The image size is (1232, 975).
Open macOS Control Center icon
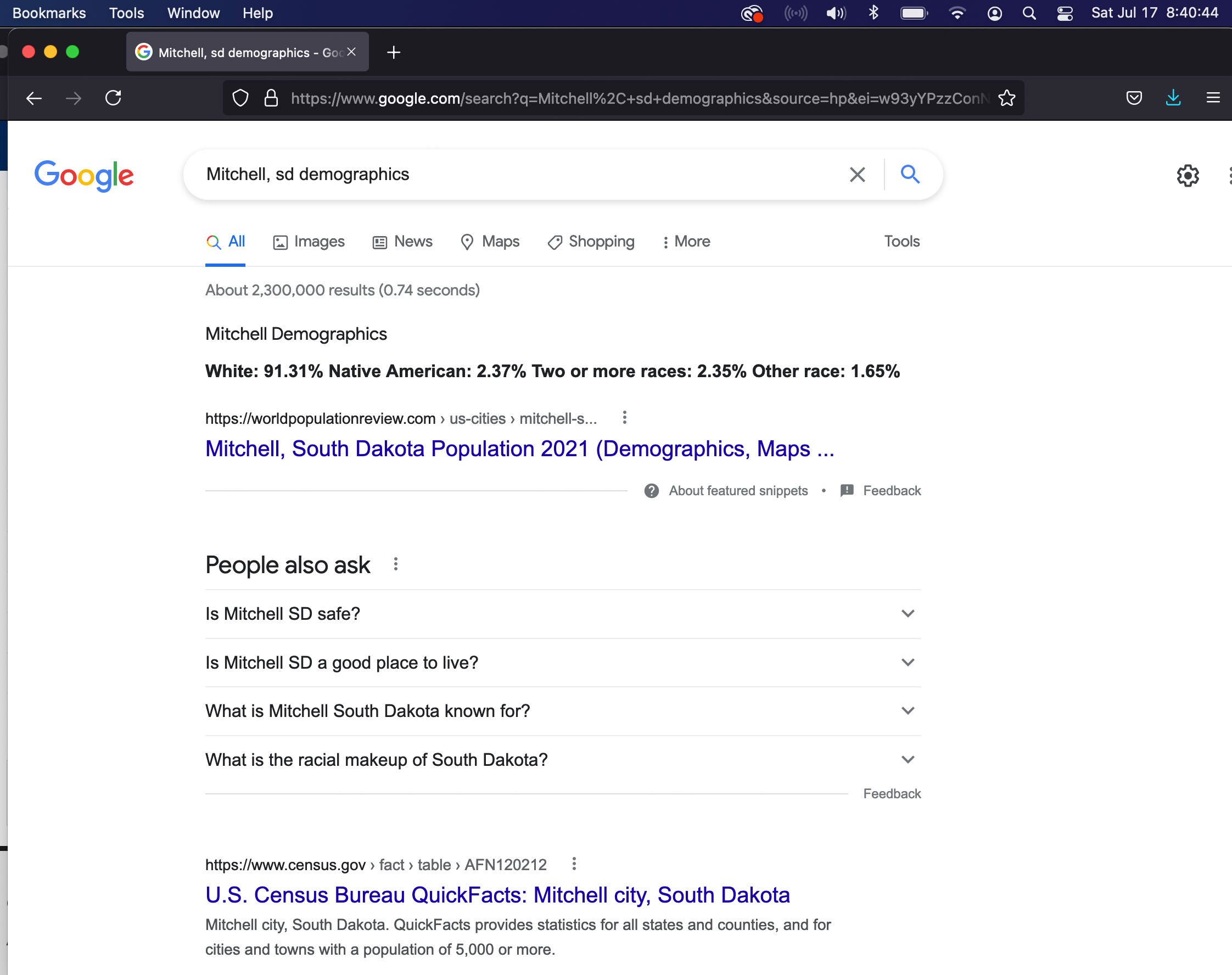(1065, 13)
